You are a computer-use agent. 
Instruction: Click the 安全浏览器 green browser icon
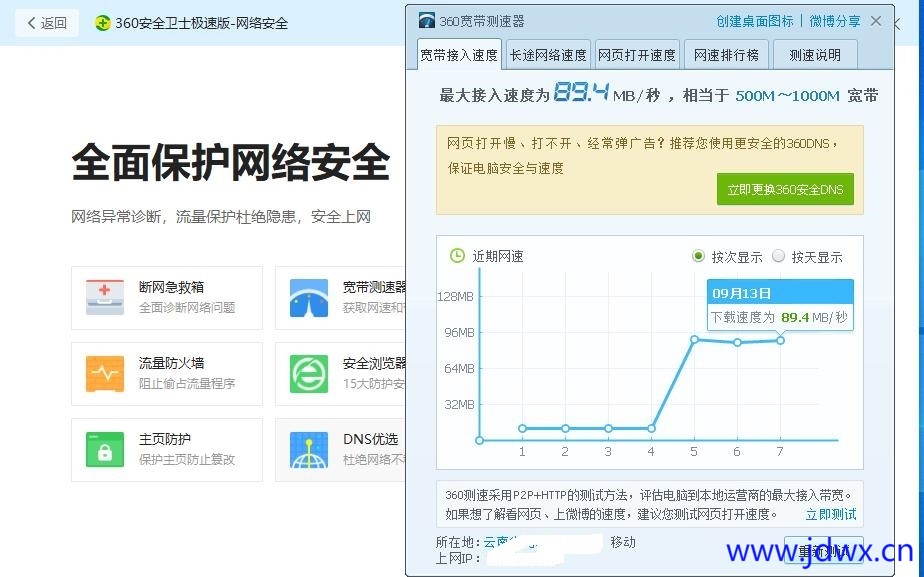[309, 374]
